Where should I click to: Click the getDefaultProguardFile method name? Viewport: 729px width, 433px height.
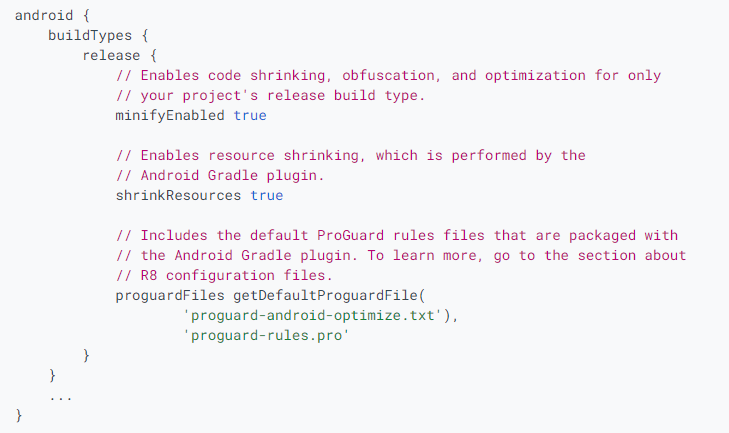[325, 295]
